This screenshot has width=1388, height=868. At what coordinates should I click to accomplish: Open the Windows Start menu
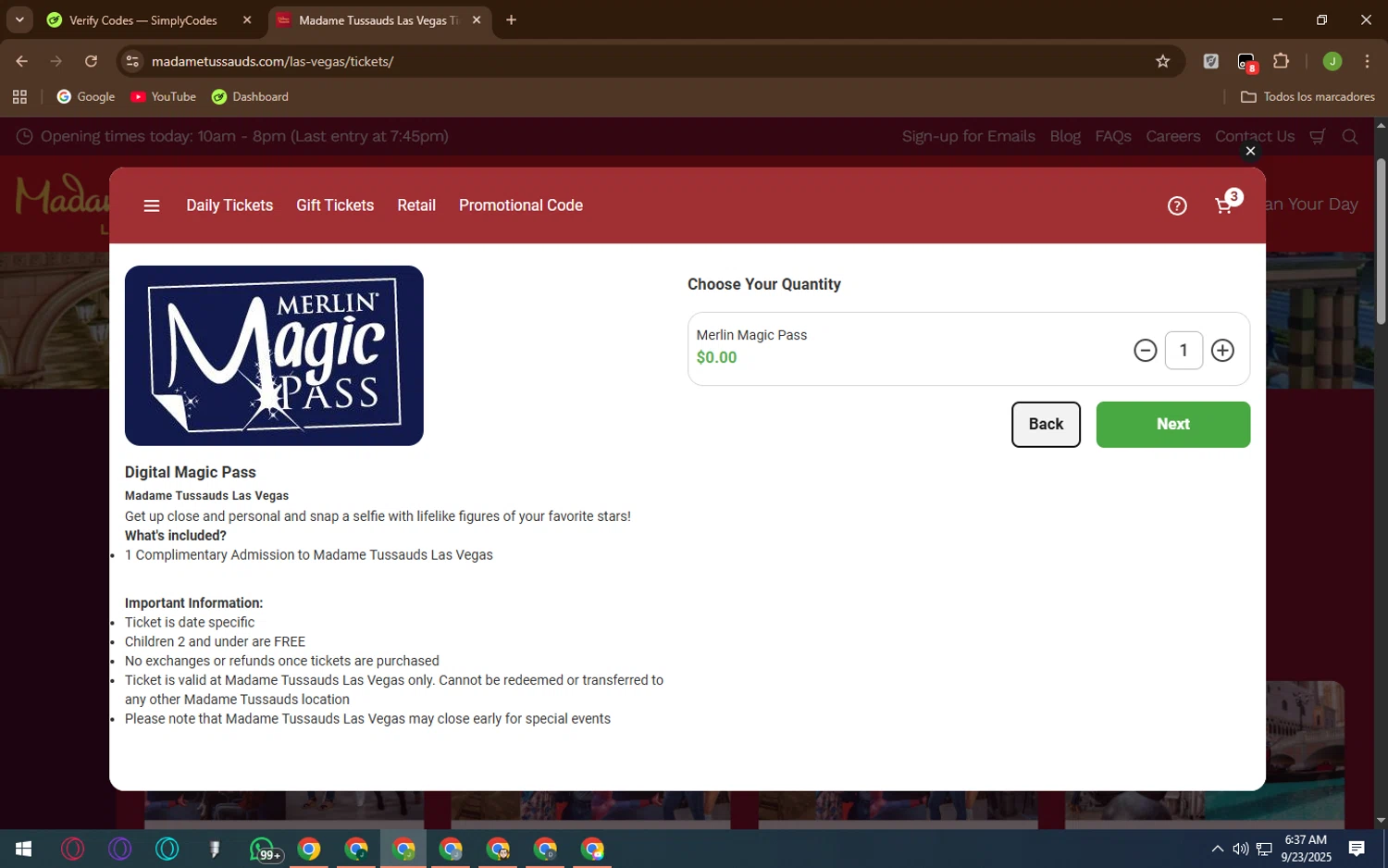click(24, 849)
